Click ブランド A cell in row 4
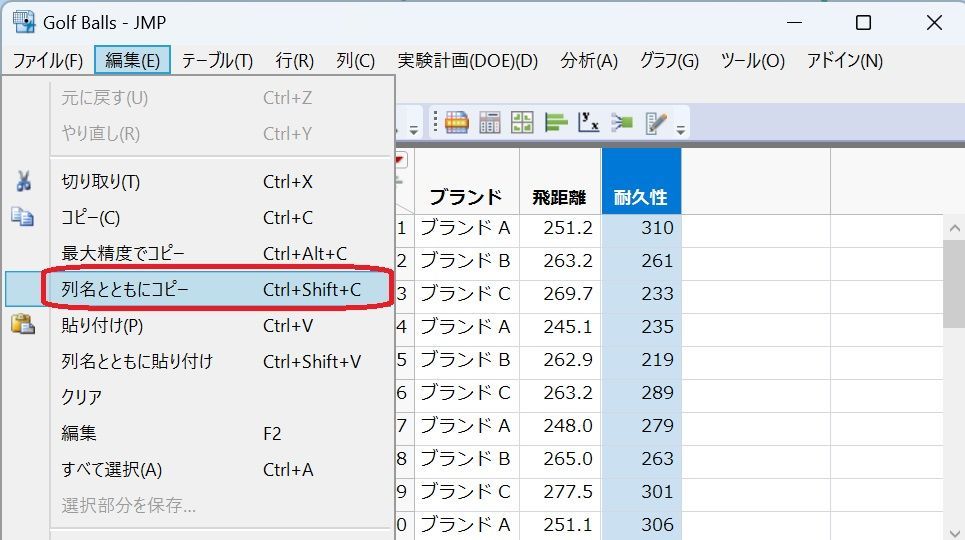The height and width of the screenshot is (540, 965). (x=466, y=327)
